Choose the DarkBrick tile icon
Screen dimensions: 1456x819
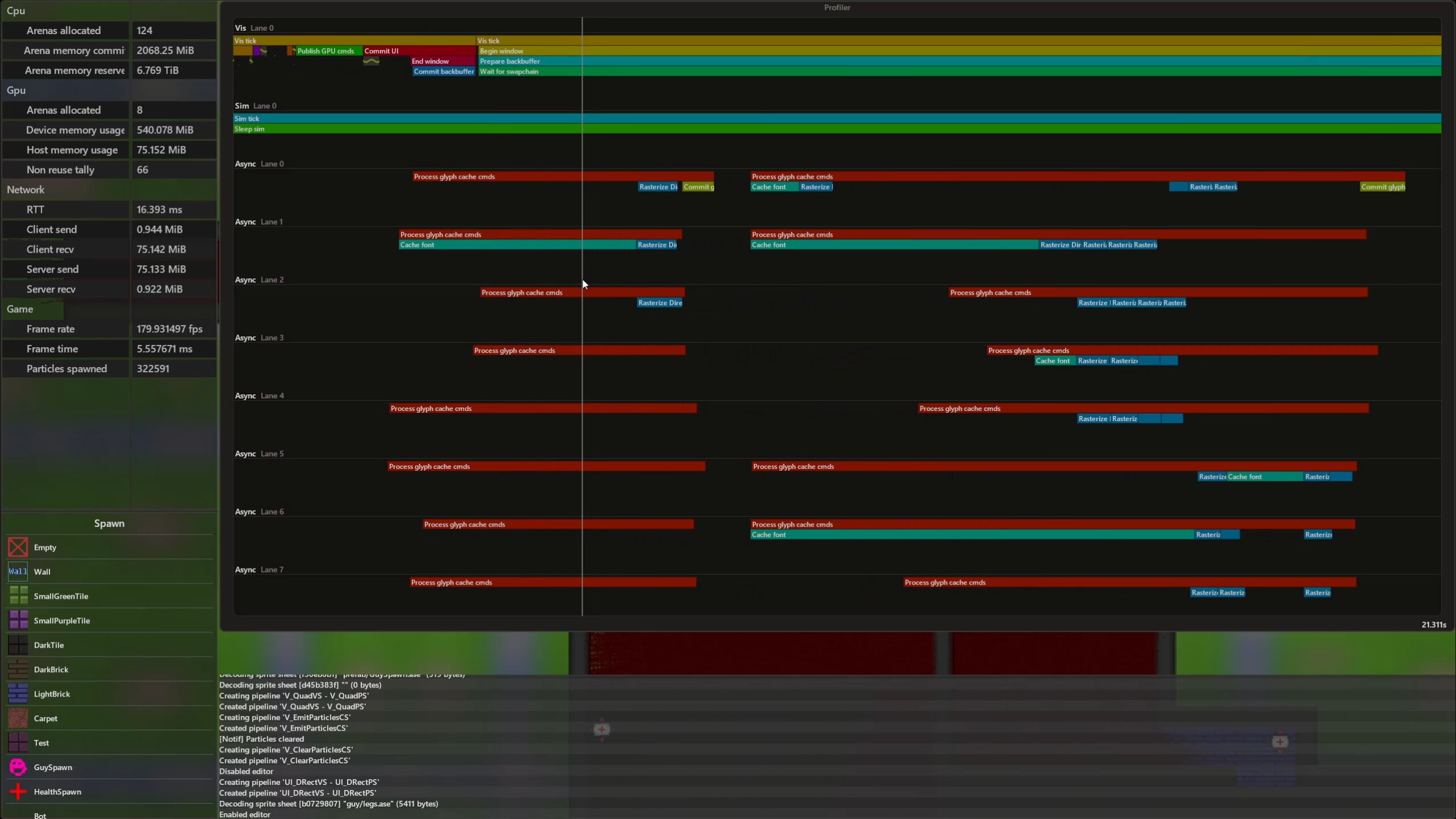(18, 669)
